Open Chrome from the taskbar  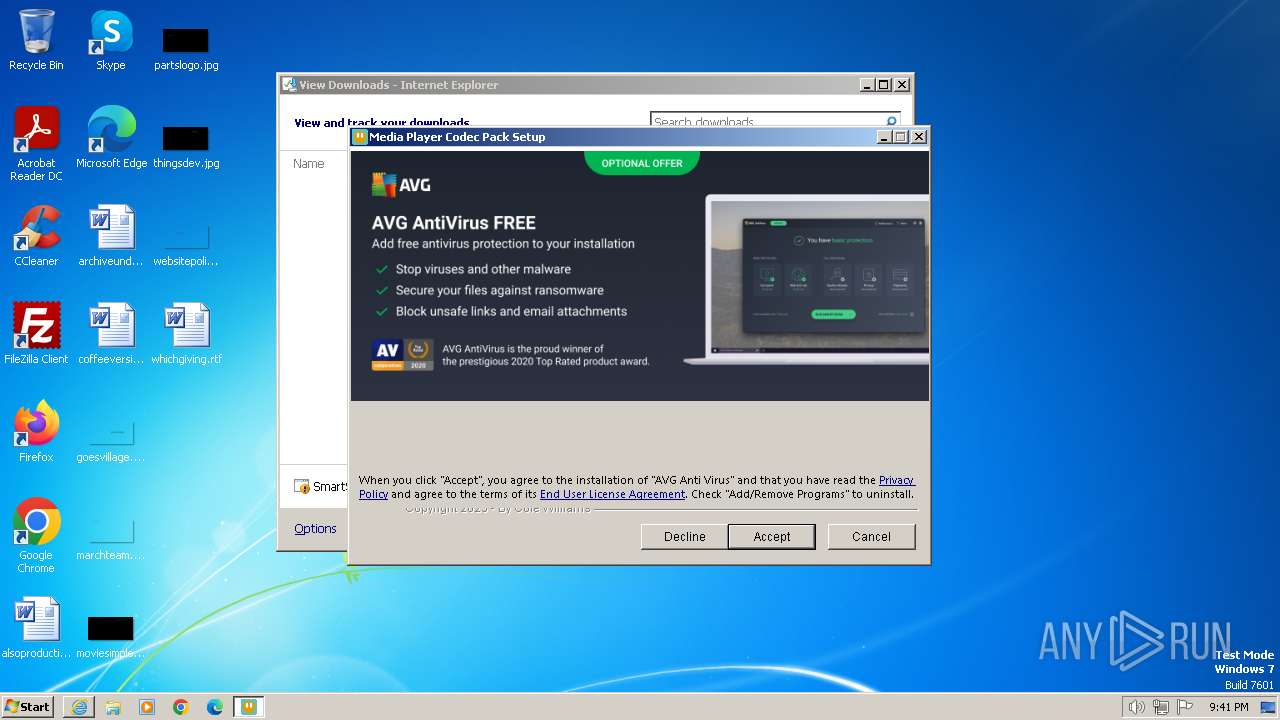181,707
